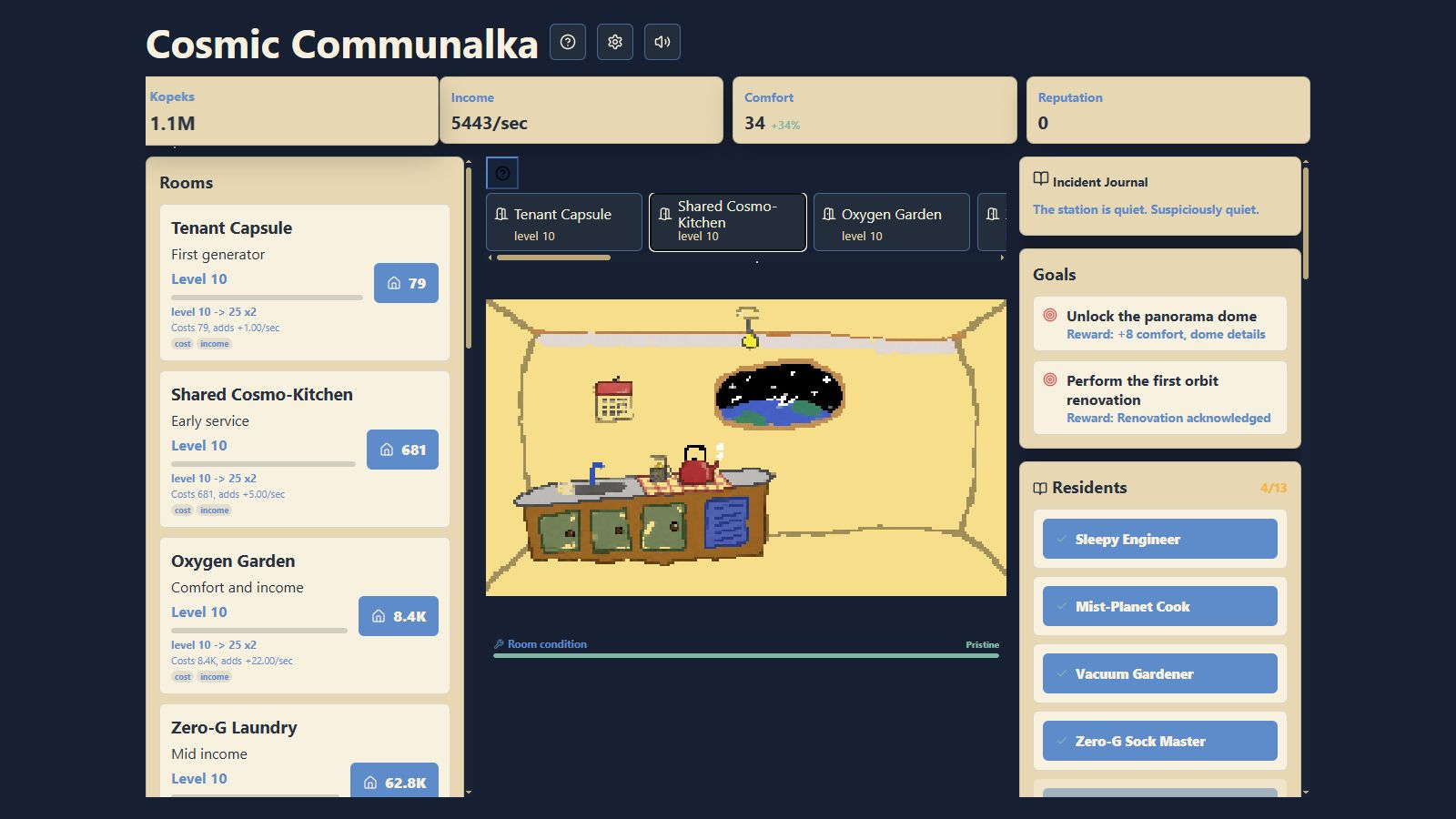Upgrade Tenant Capsule for 79 kopeks
The width and height of the screenshot is (1456, 819).
point(406,283)
